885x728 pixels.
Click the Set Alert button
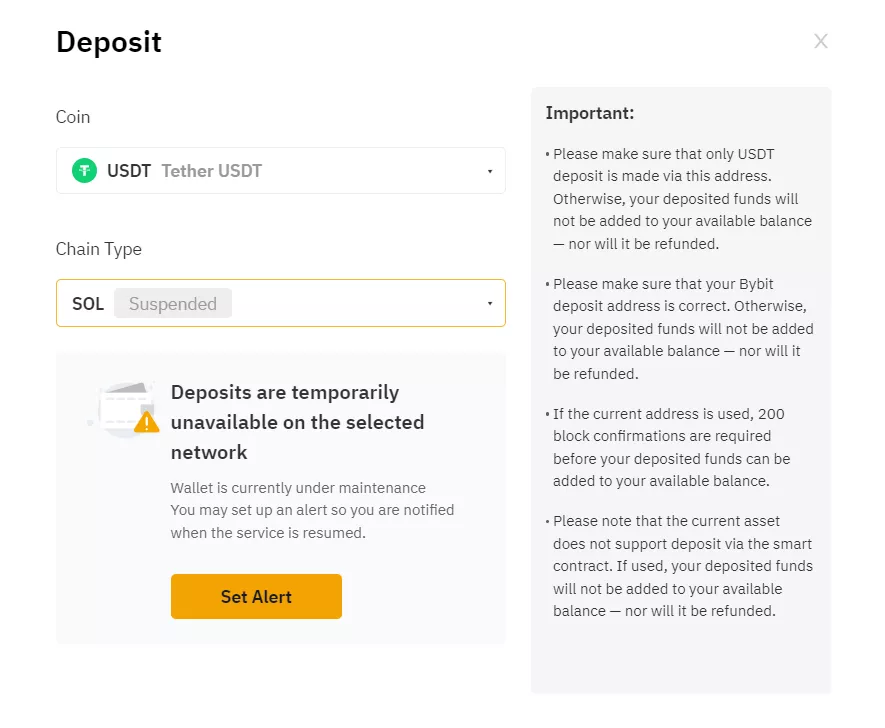click(256, 596)
